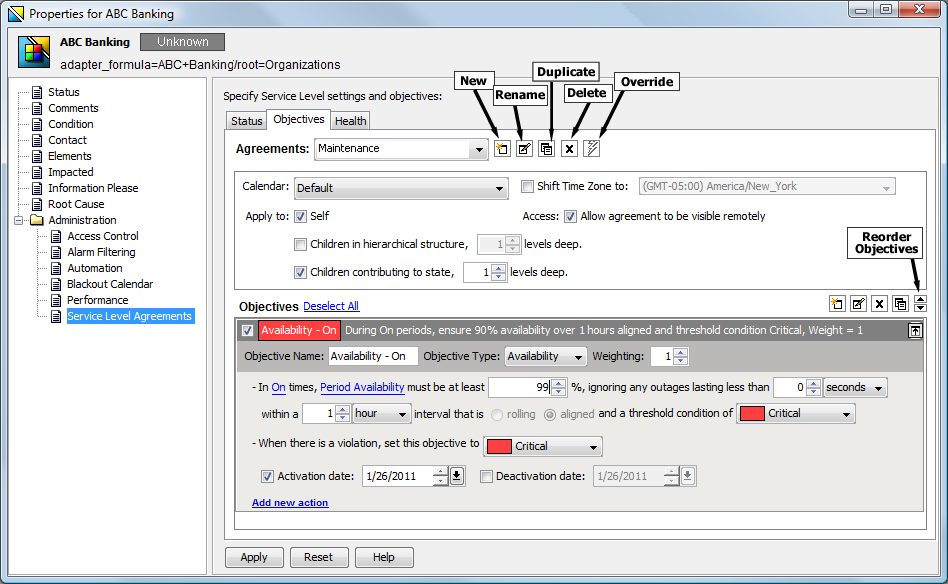Enable the Deactivation date checkbox
The height and width of the screenshot is (584, 948).
(486, 476)
